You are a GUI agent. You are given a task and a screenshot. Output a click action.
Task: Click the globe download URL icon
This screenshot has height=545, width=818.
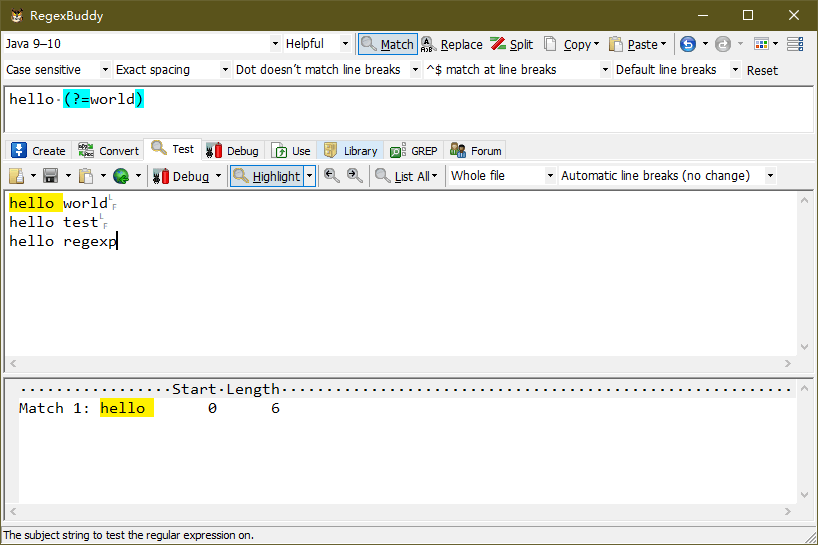[121, 176]
